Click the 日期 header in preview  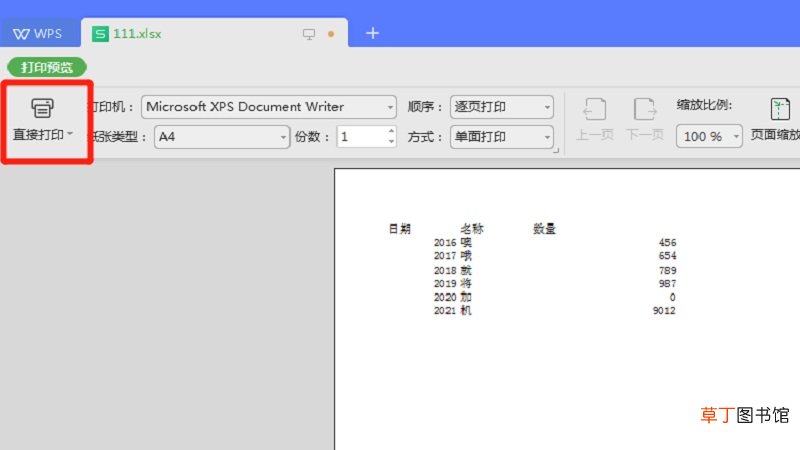click(x=399, y=229)
